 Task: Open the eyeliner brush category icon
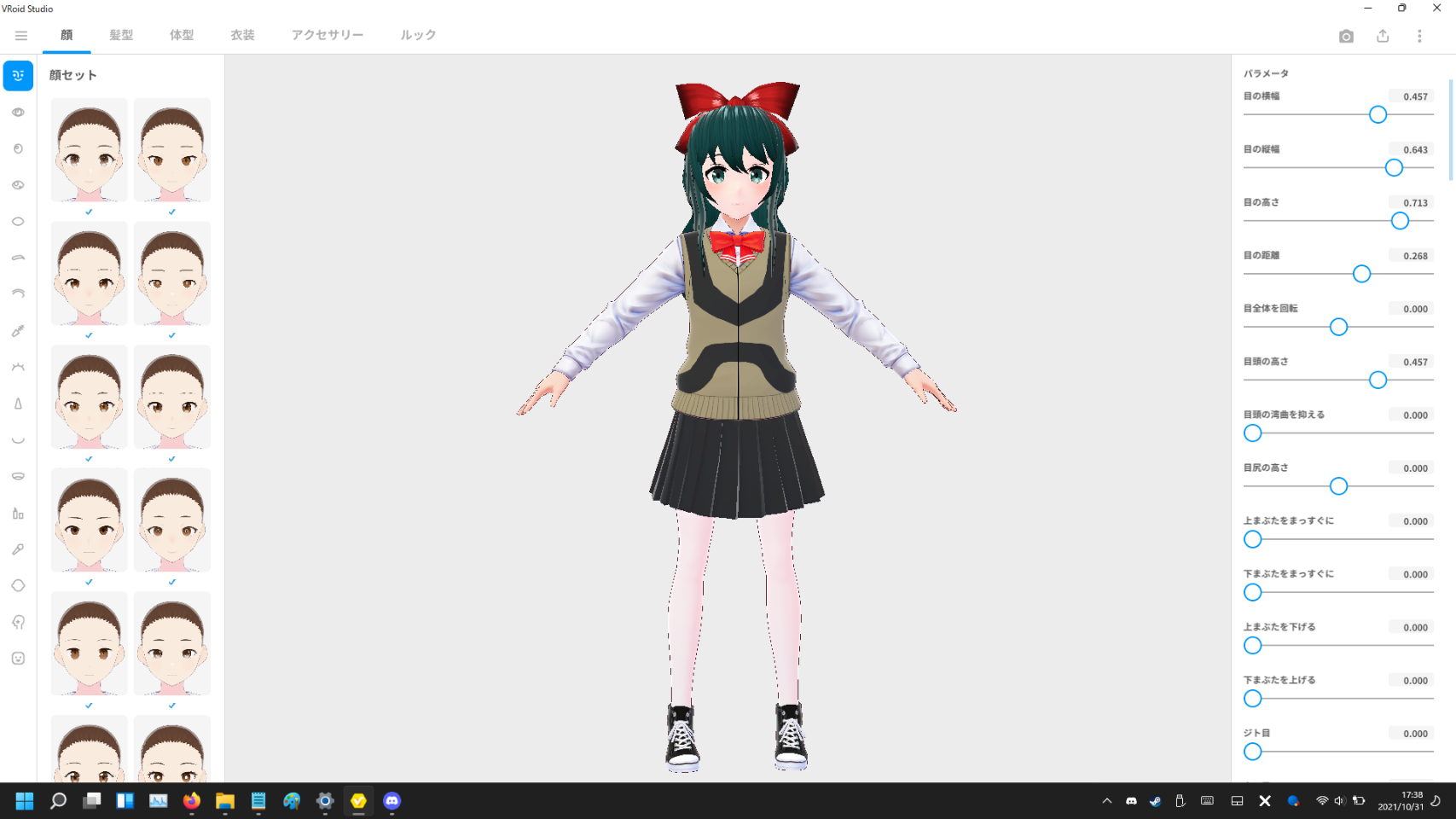(x=18, y=331)
